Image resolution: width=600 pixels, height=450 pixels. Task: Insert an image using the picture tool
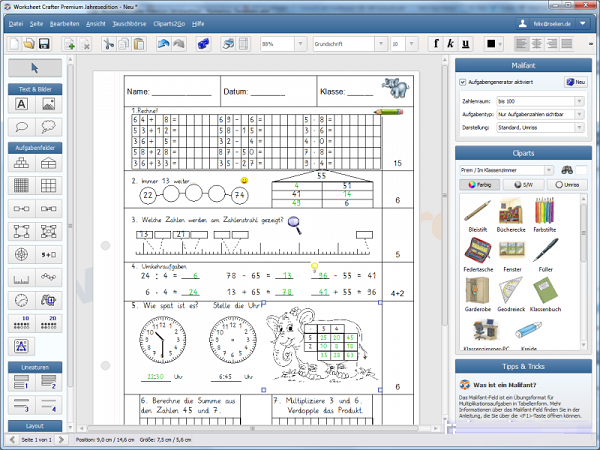click(47, 105)
